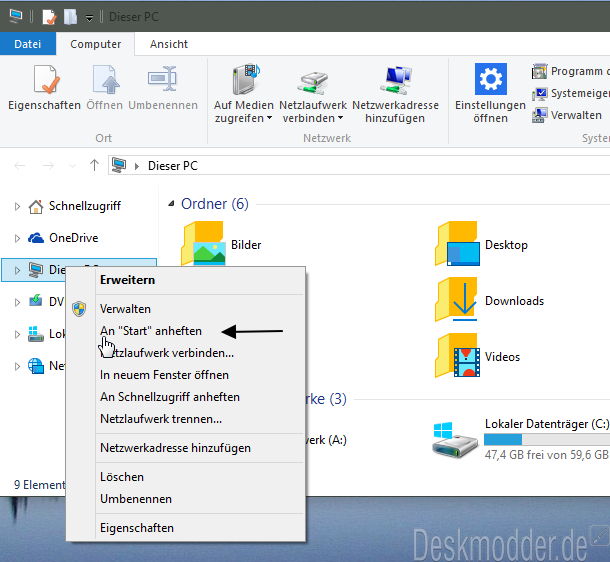Open Auf Medien zugreifen ribbon icon
This screenshot has width=610, height=562.
(x=245, y=80)
